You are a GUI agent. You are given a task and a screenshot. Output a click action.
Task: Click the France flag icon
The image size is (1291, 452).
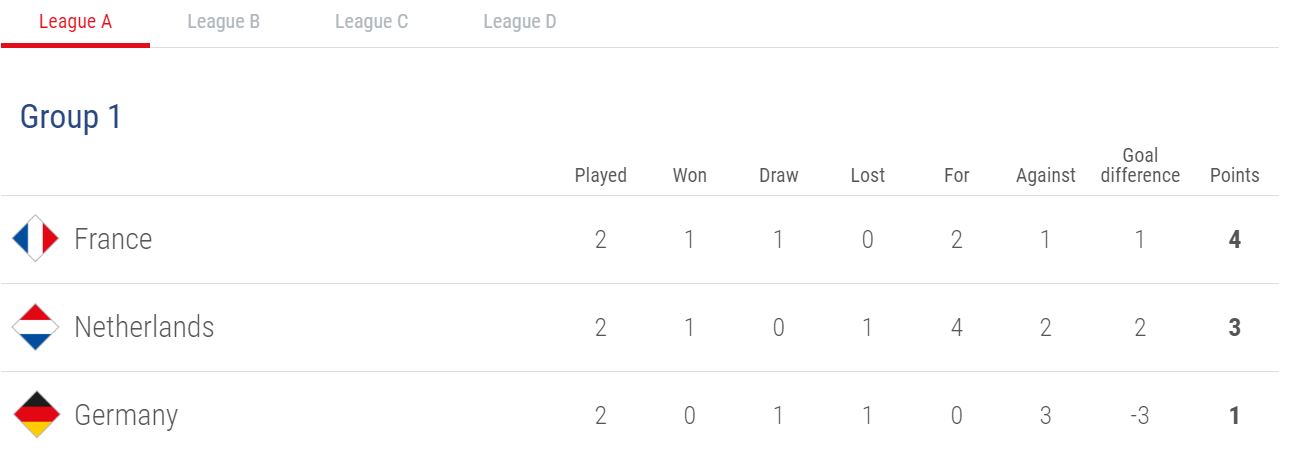[35, 239]
